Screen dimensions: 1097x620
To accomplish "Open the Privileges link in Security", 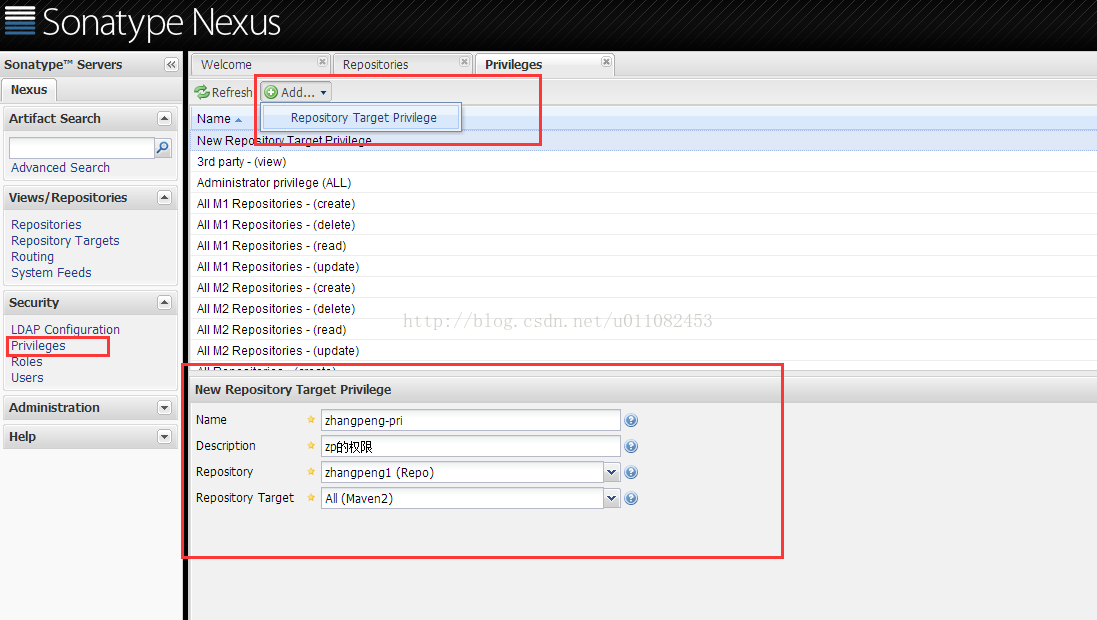I will [38, 346].
